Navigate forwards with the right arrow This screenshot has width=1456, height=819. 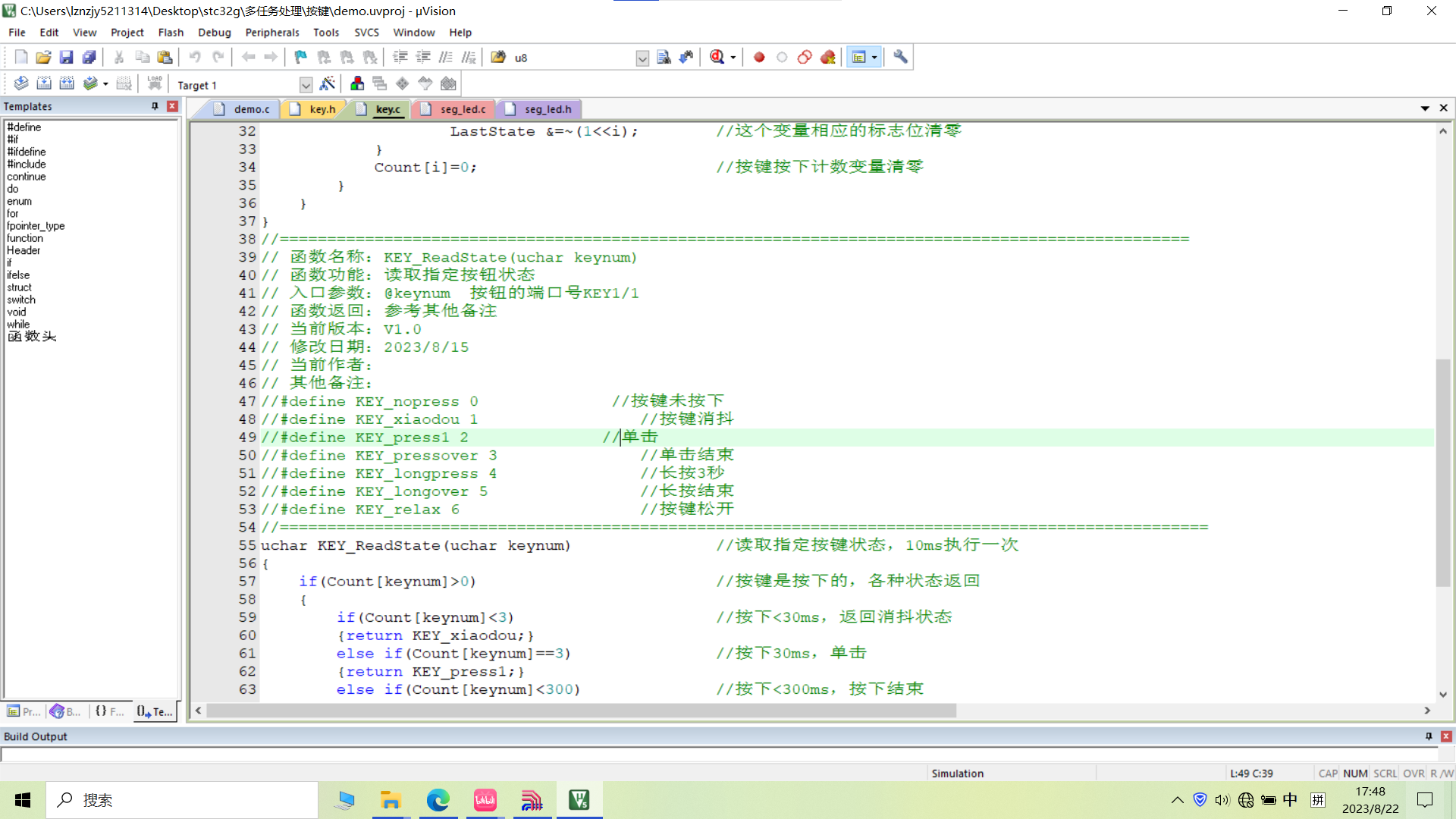pos(271,57)
